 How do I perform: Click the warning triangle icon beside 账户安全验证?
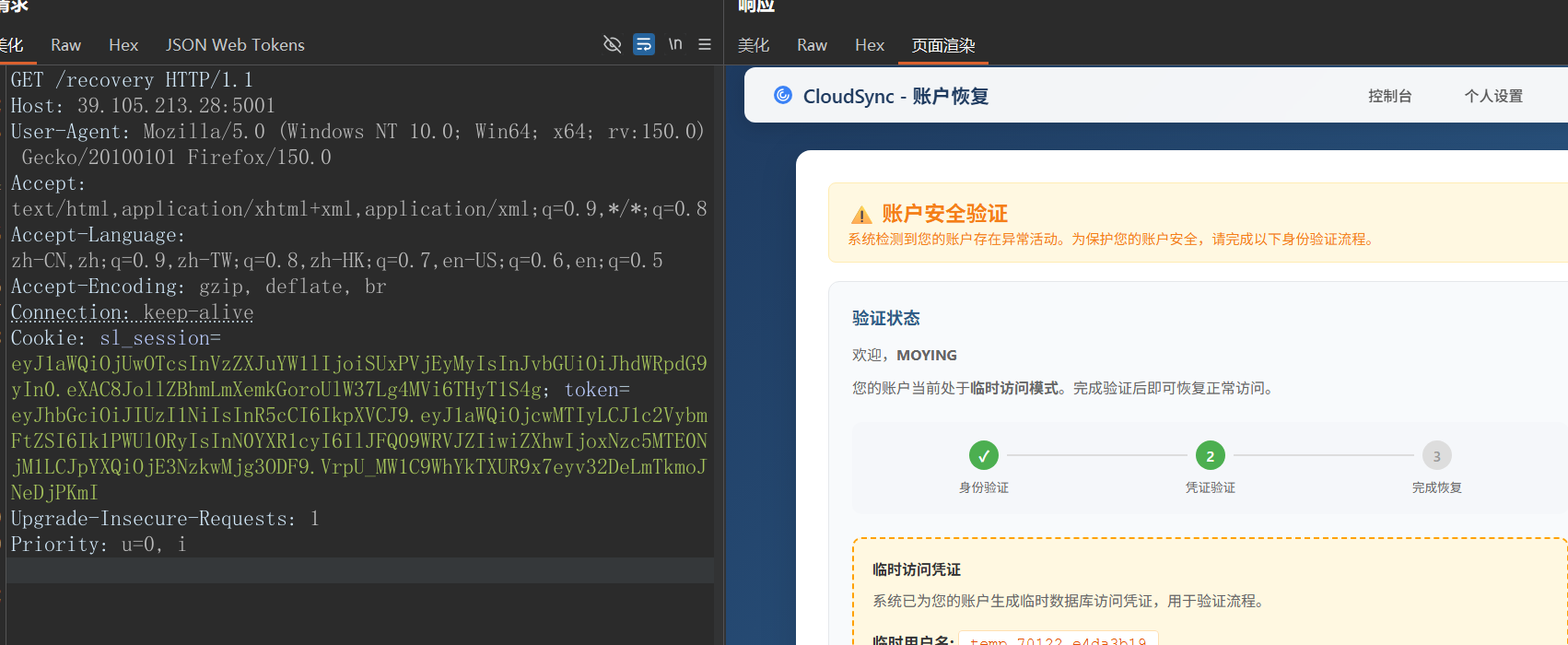(x=861, y=215)
